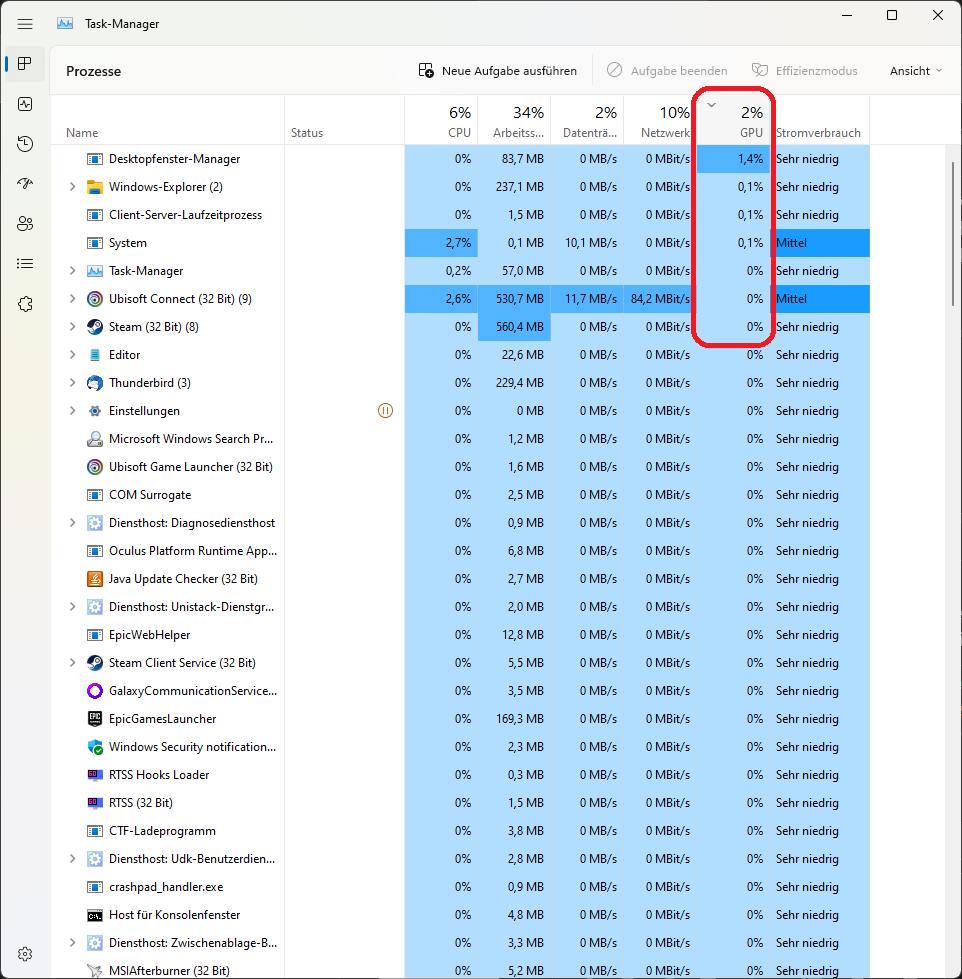This screenshot has height=979, width=962.
Task: Sort by the CPU column header
Action: (x=441, y=121)
